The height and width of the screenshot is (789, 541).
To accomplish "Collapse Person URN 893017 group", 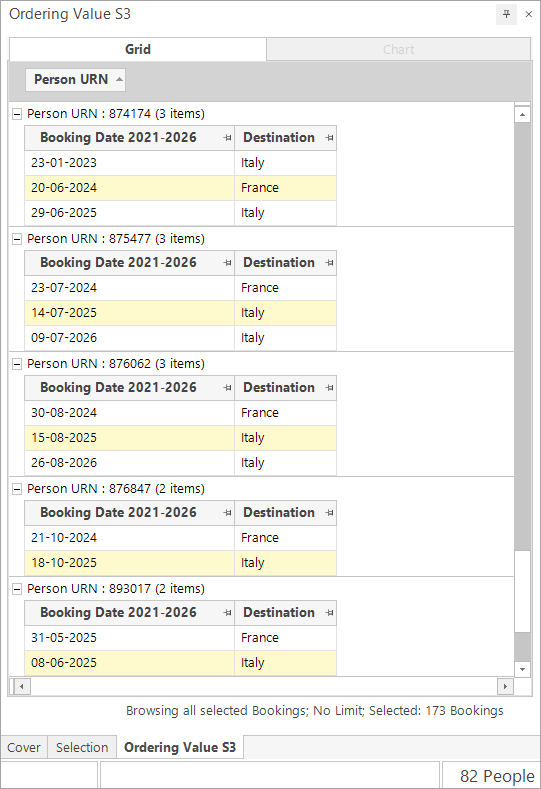I will pyautogui.click(x=17, y=589).
